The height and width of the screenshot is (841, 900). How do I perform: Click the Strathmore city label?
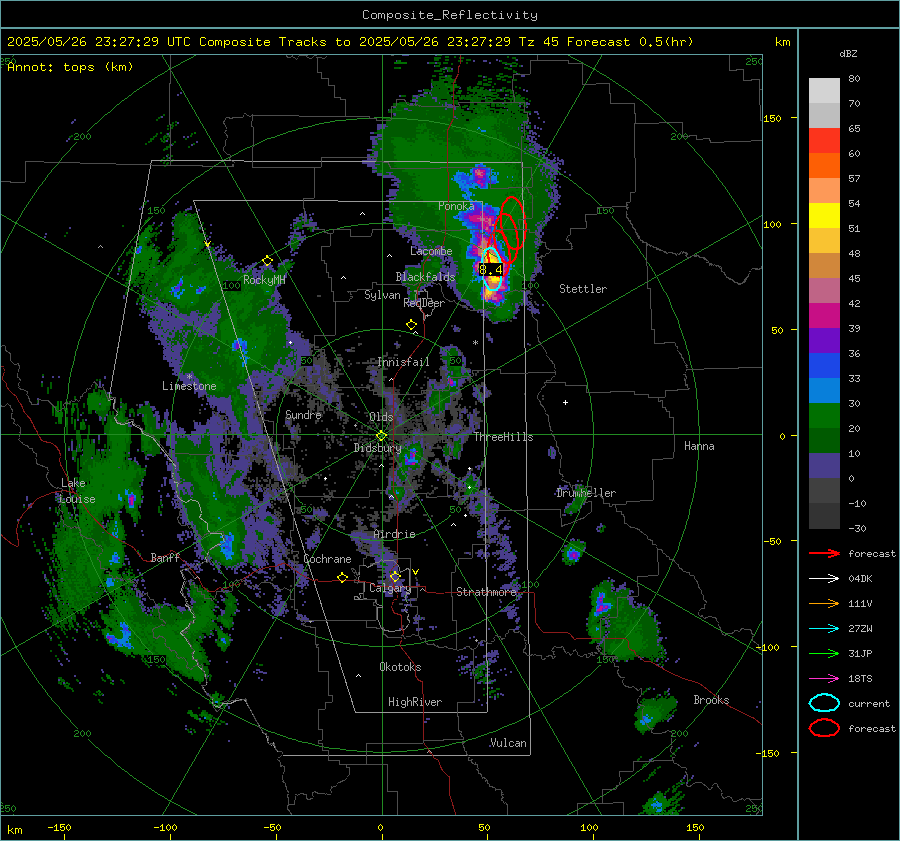(x=486, y=592)
